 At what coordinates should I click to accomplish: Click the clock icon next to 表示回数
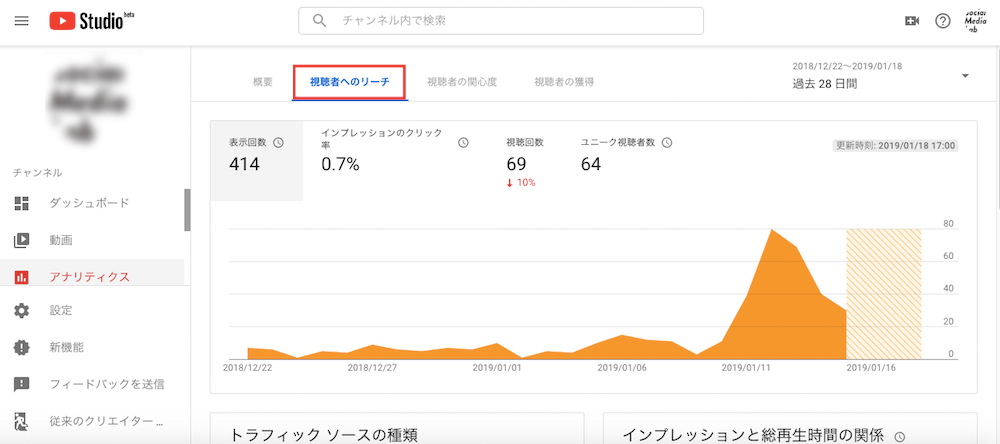pos(278,143)
